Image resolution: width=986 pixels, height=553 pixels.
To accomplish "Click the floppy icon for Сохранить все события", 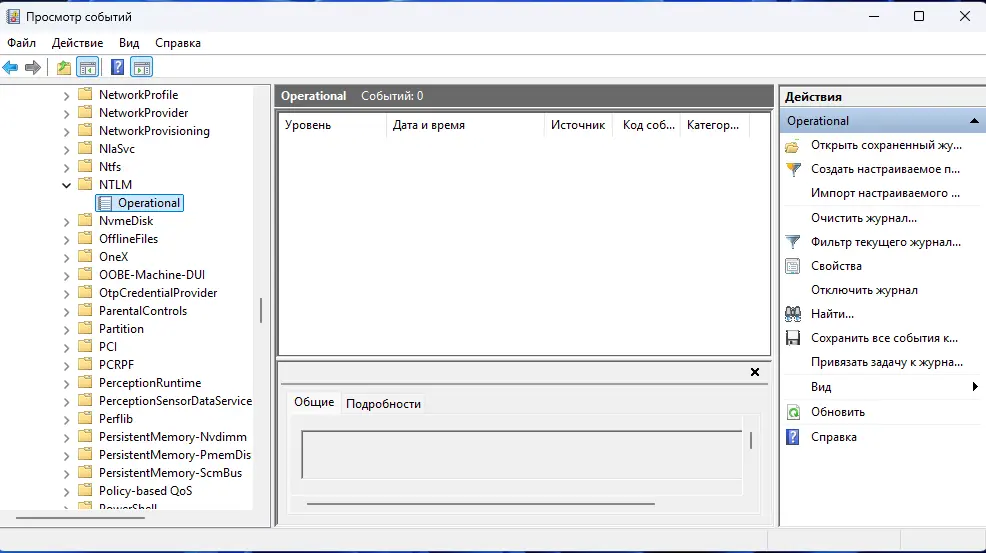I will 793,338.
